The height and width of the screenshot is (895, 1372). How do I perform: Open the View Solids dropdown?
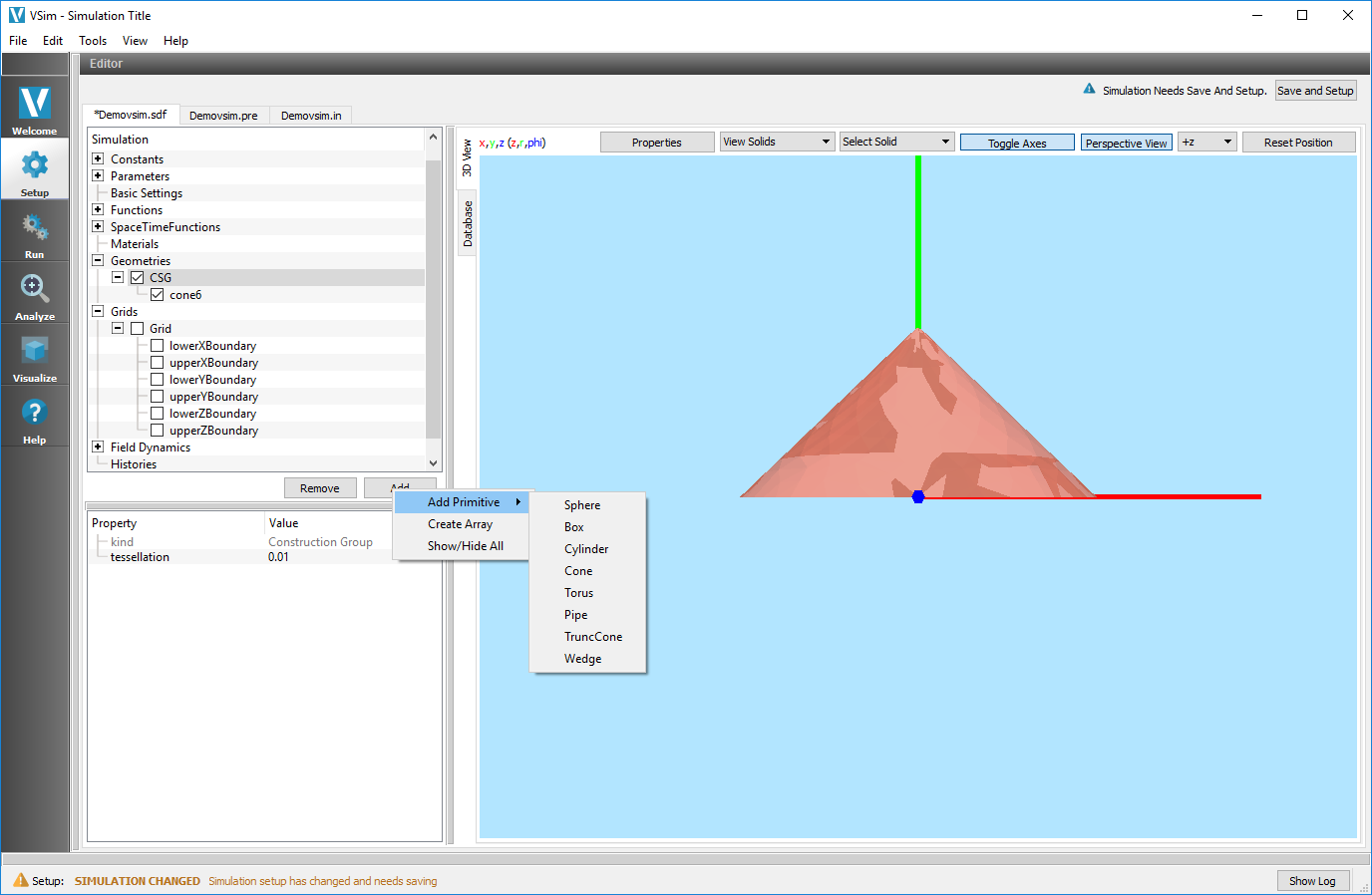[x=777, y=142]
